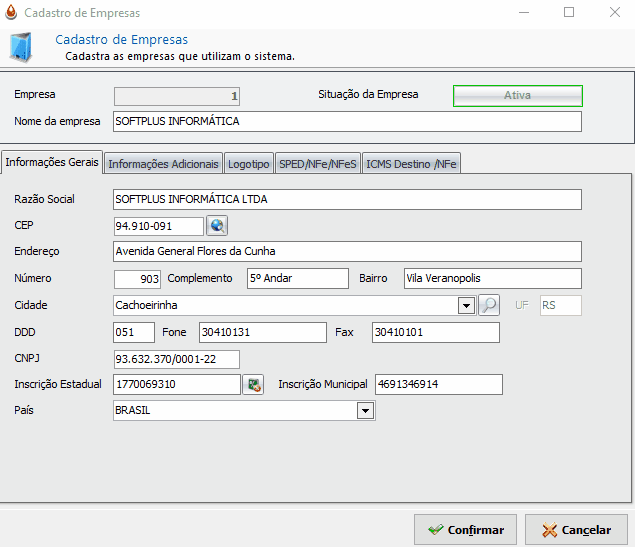This screenshot has width=635, height=547.
Task: Click the application flame icon in the title bar
Action: [11, 12]
